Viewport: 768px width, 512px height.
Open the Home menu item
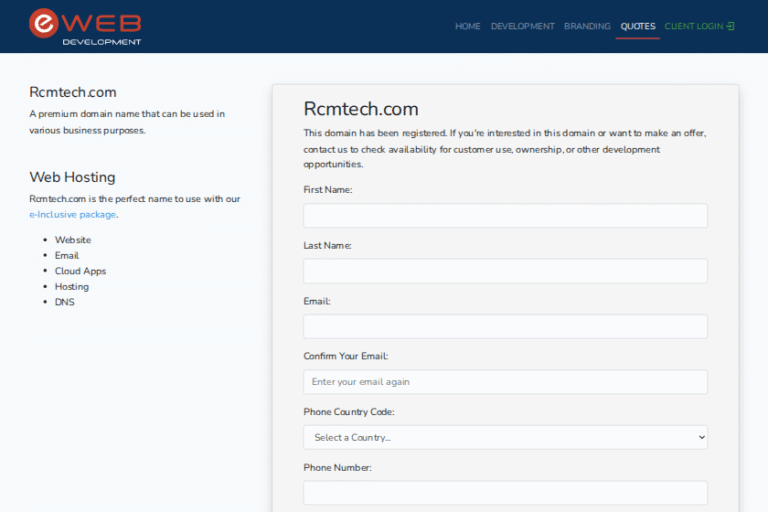point(467,26)
